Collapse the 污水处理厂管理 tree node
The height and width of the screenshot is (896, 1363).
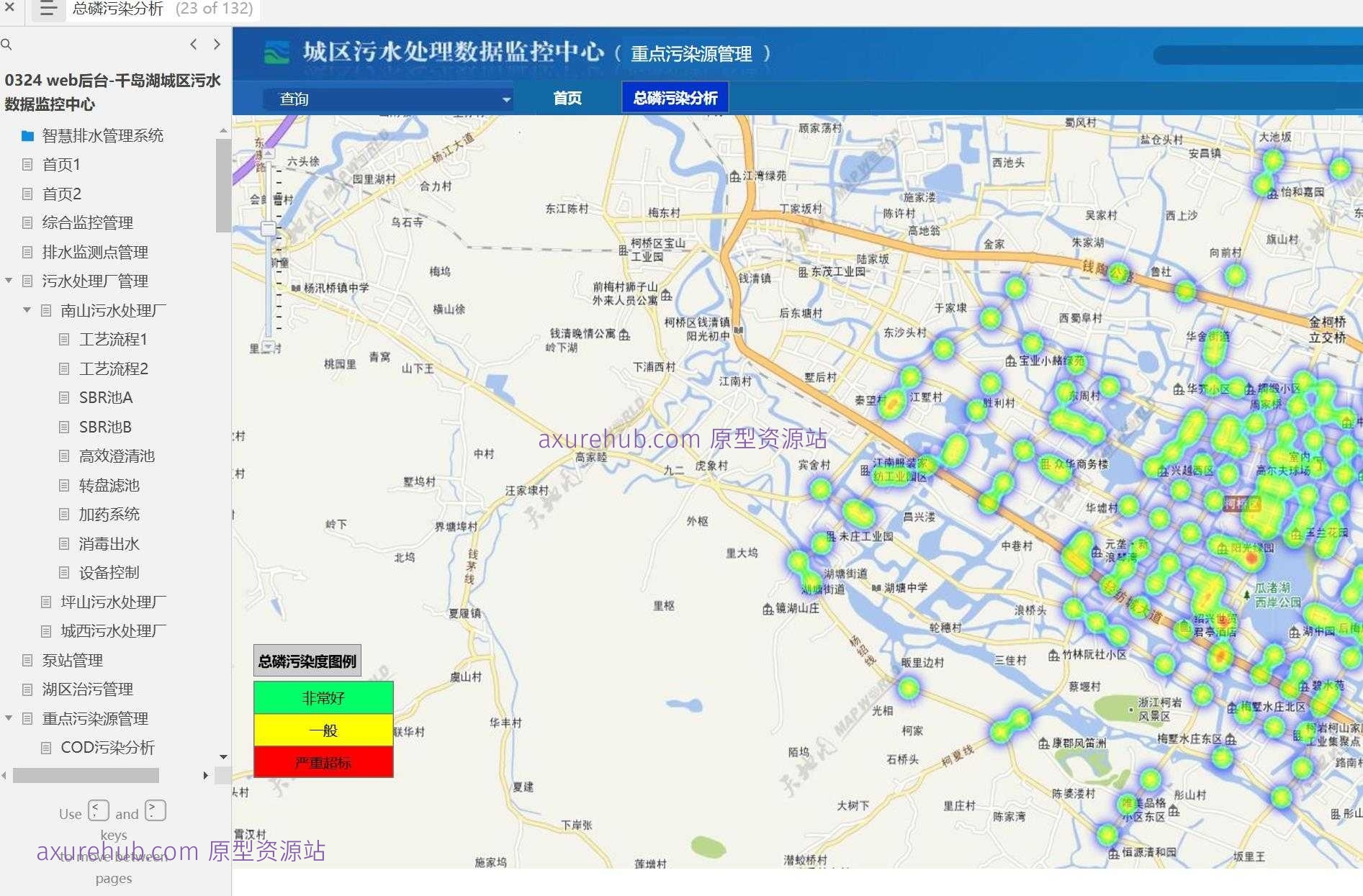(9, 281)
